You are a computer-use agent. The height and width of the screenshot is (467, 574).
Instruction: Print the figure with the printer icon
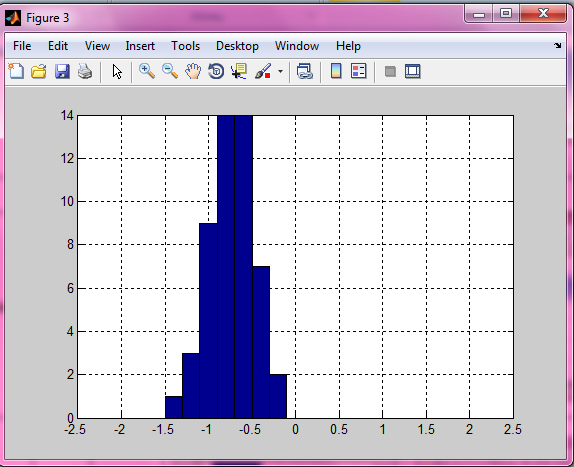(85, 71)
